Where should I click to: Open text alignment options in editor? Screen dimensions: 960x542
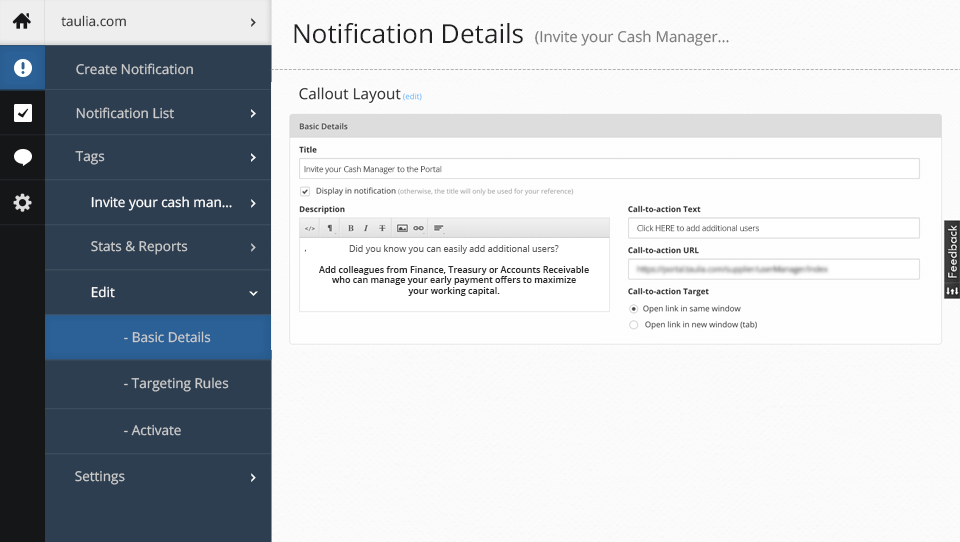438,228
